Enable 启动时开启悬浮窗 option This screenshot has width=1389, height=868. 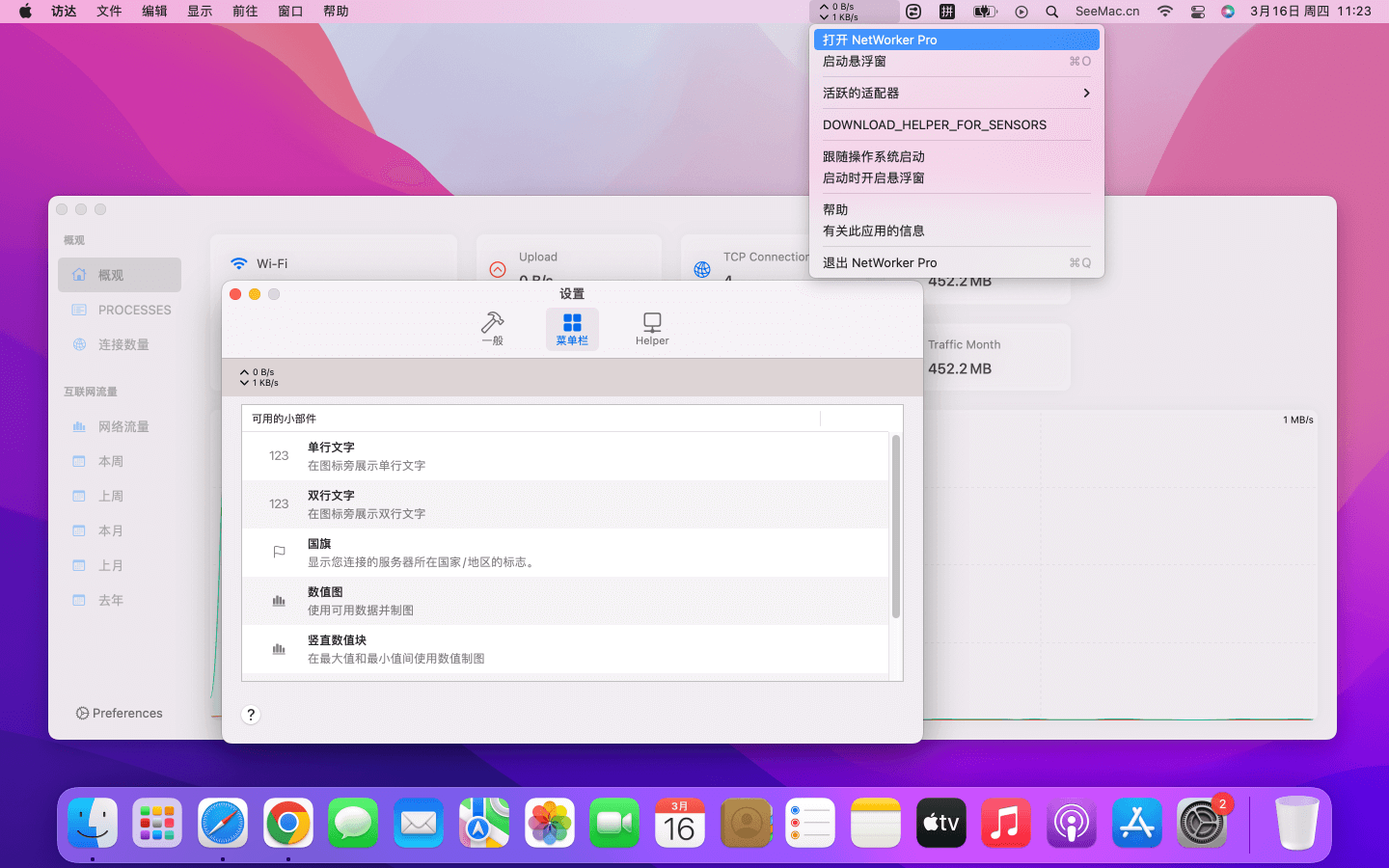(x=872, y=177)
